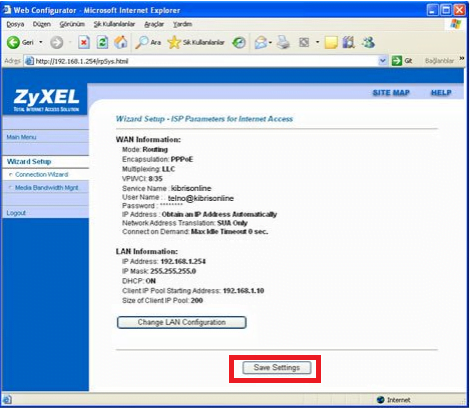Image resolution: width=470 pixels, height=408 pixels.
Task: Click the Save Settings button
Action: [x=277, y=368]
